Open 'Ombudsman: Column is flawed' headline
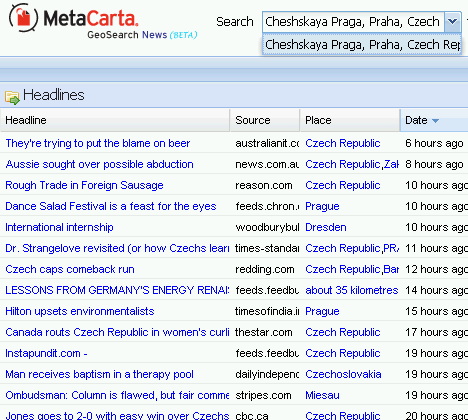Image resolution: width=468 pixels, height=420 pixels. point(117,395)
